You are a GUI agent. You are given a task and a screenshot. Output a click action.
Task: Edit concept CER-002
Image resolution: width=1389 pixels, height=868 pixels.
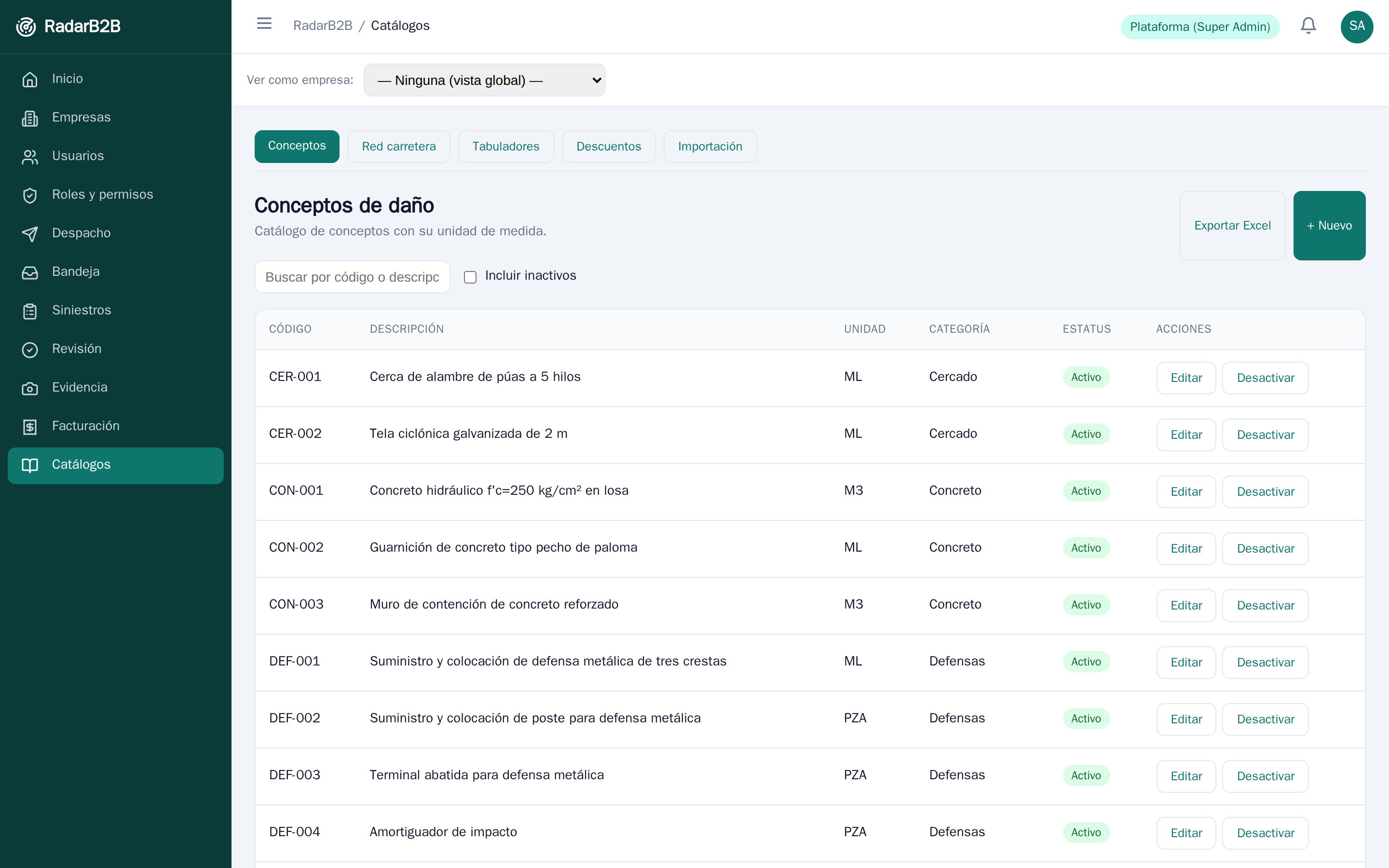[x=1186, y=434]
